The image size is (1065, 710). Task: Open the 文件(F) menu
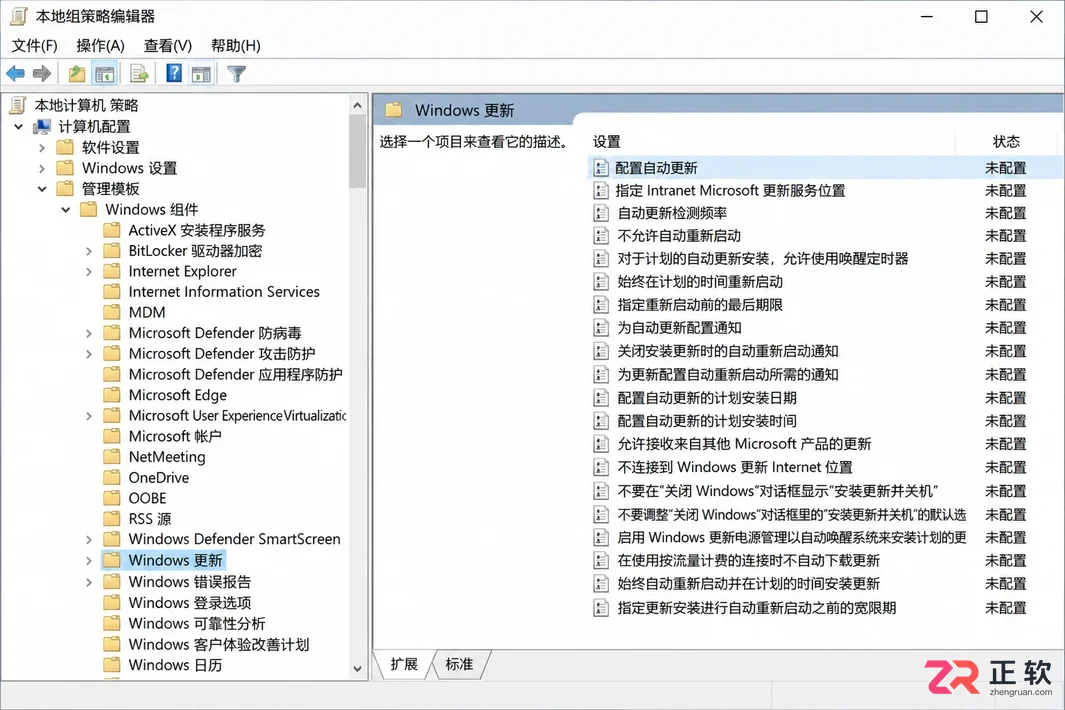pyautogui.click(x=35, y=46)
